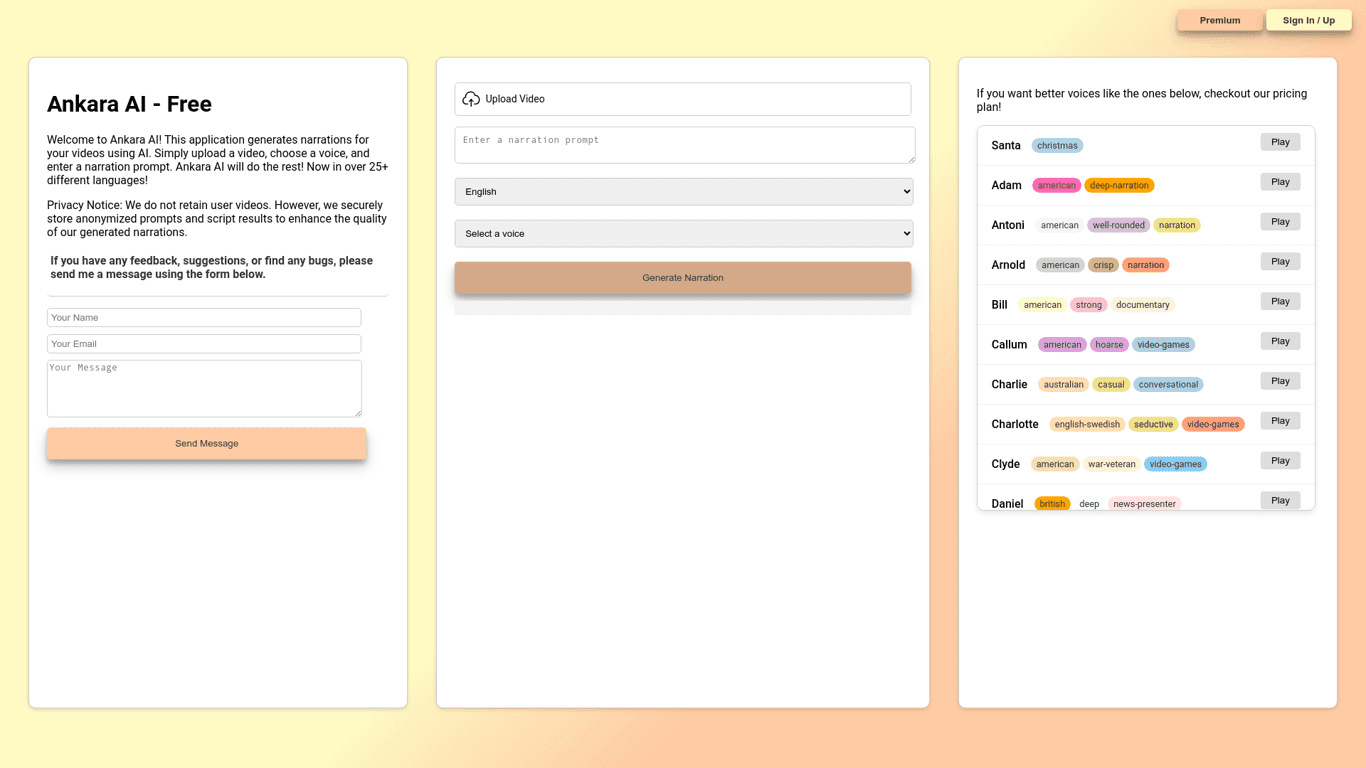Image resolution: width=1366 pixels, height=768 pixels.
Task: Go to Sign In / Up
Action: [x=1308, y=20]
